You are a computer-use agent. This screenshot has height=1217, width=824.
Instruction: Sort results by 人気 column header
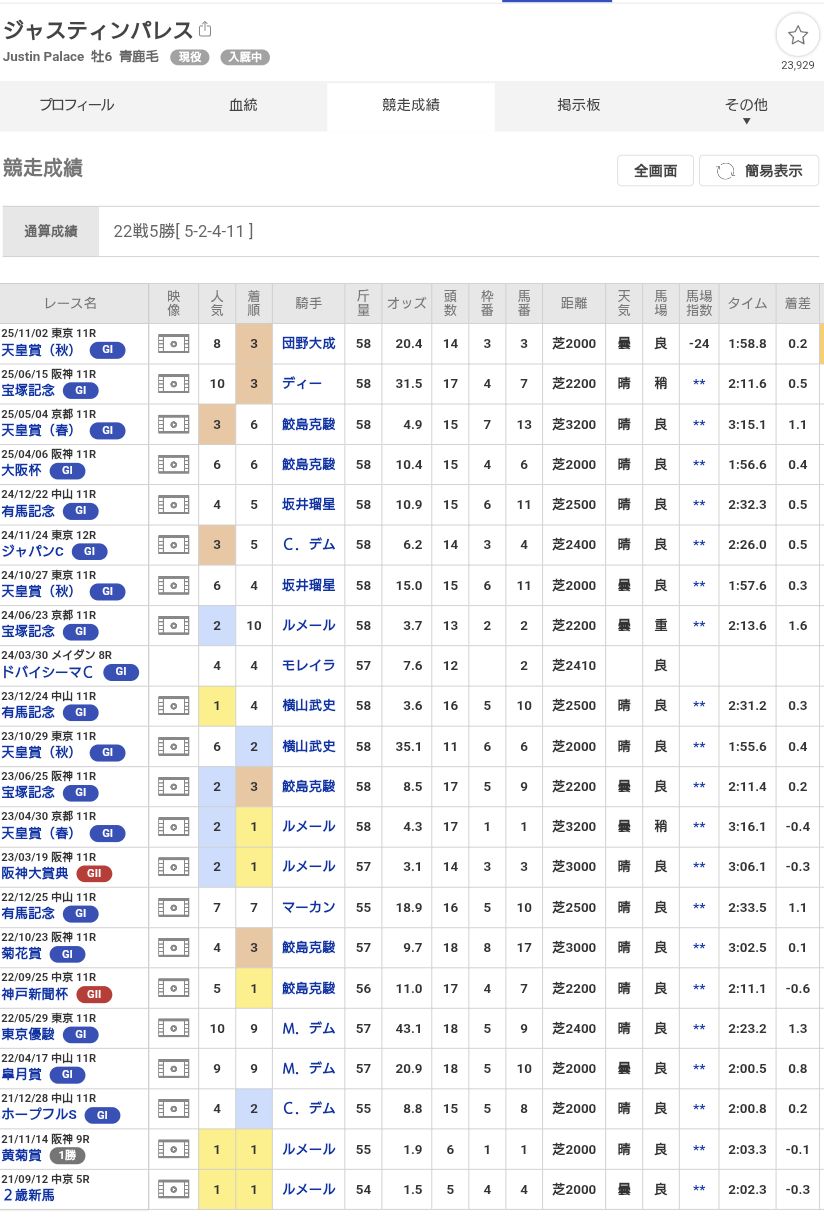click(217, 303)
